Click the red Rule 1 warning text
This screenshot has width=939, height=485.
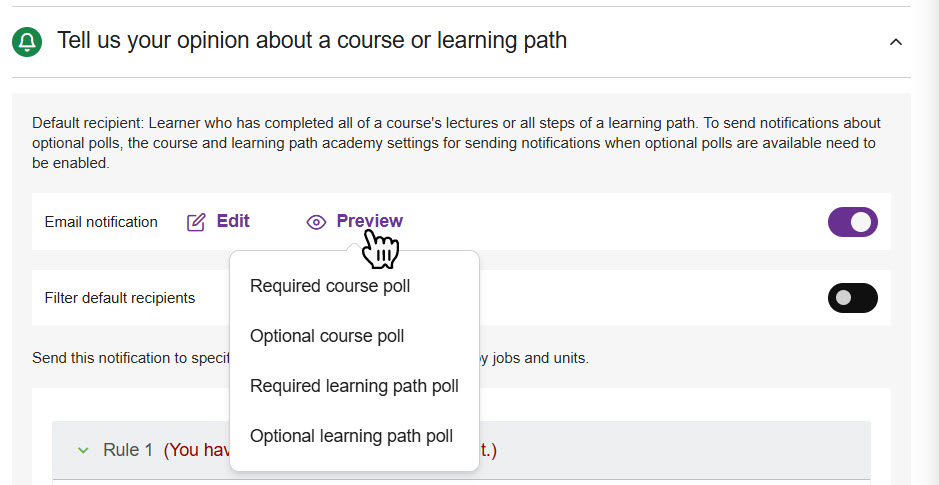tap(197, 450)
